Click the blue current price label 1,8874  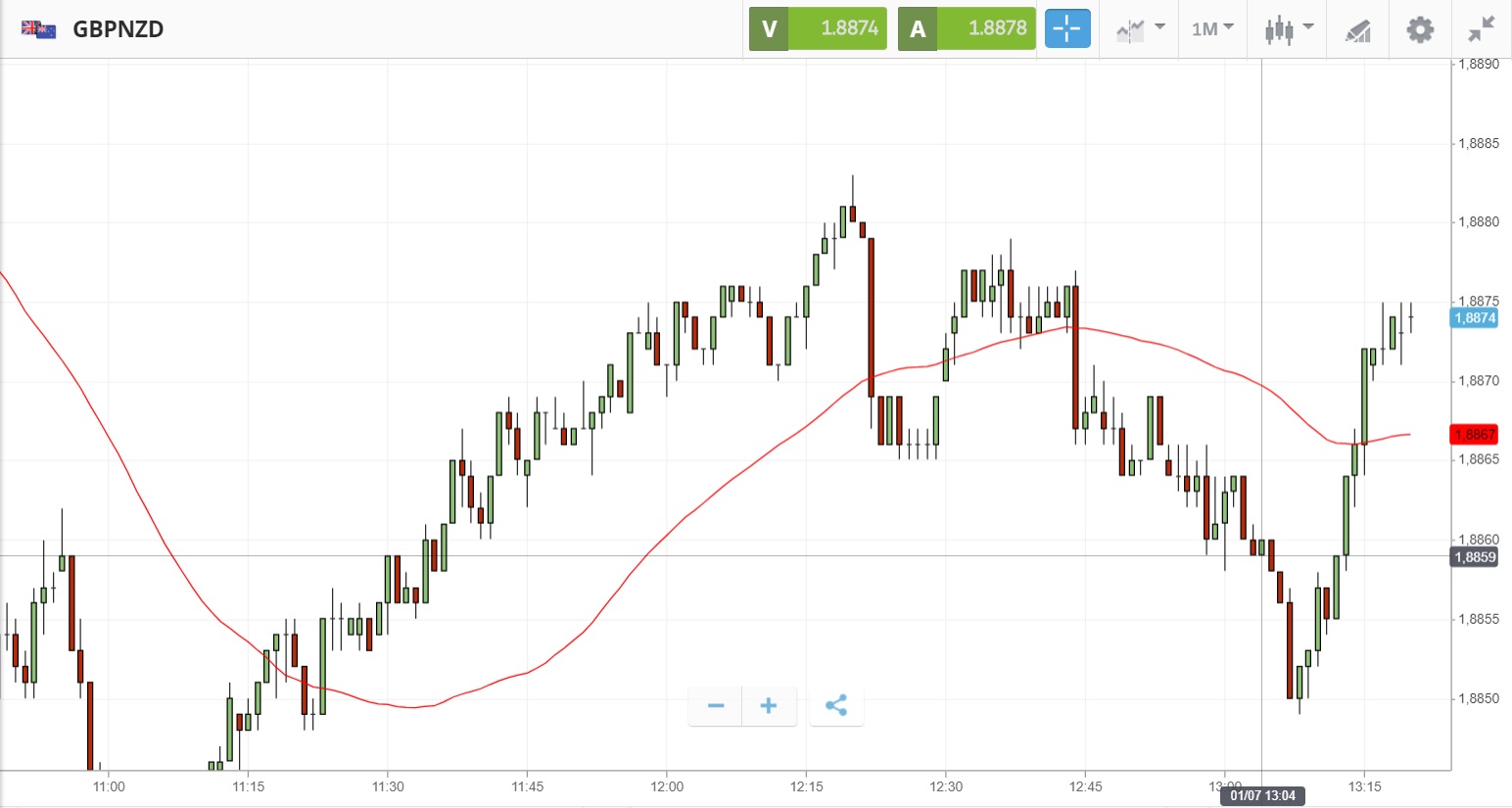pyautogui.click(x=1474, y=317)
